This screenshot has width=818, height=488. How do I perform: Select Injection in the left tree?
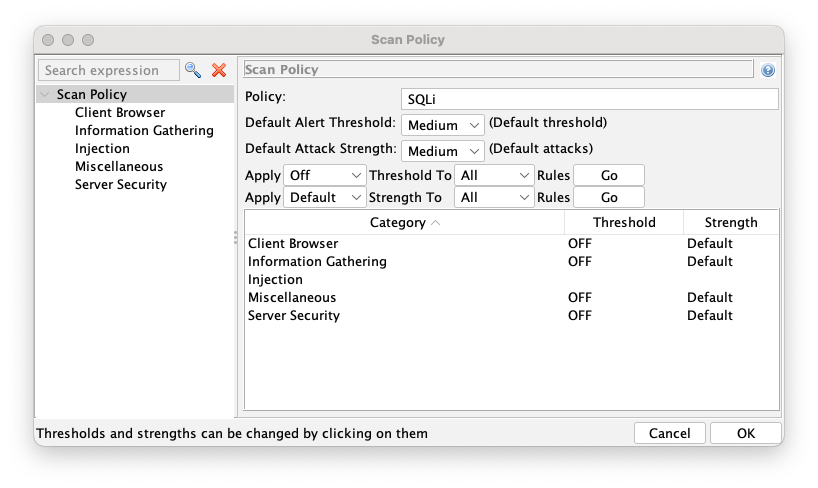point(102,149)
